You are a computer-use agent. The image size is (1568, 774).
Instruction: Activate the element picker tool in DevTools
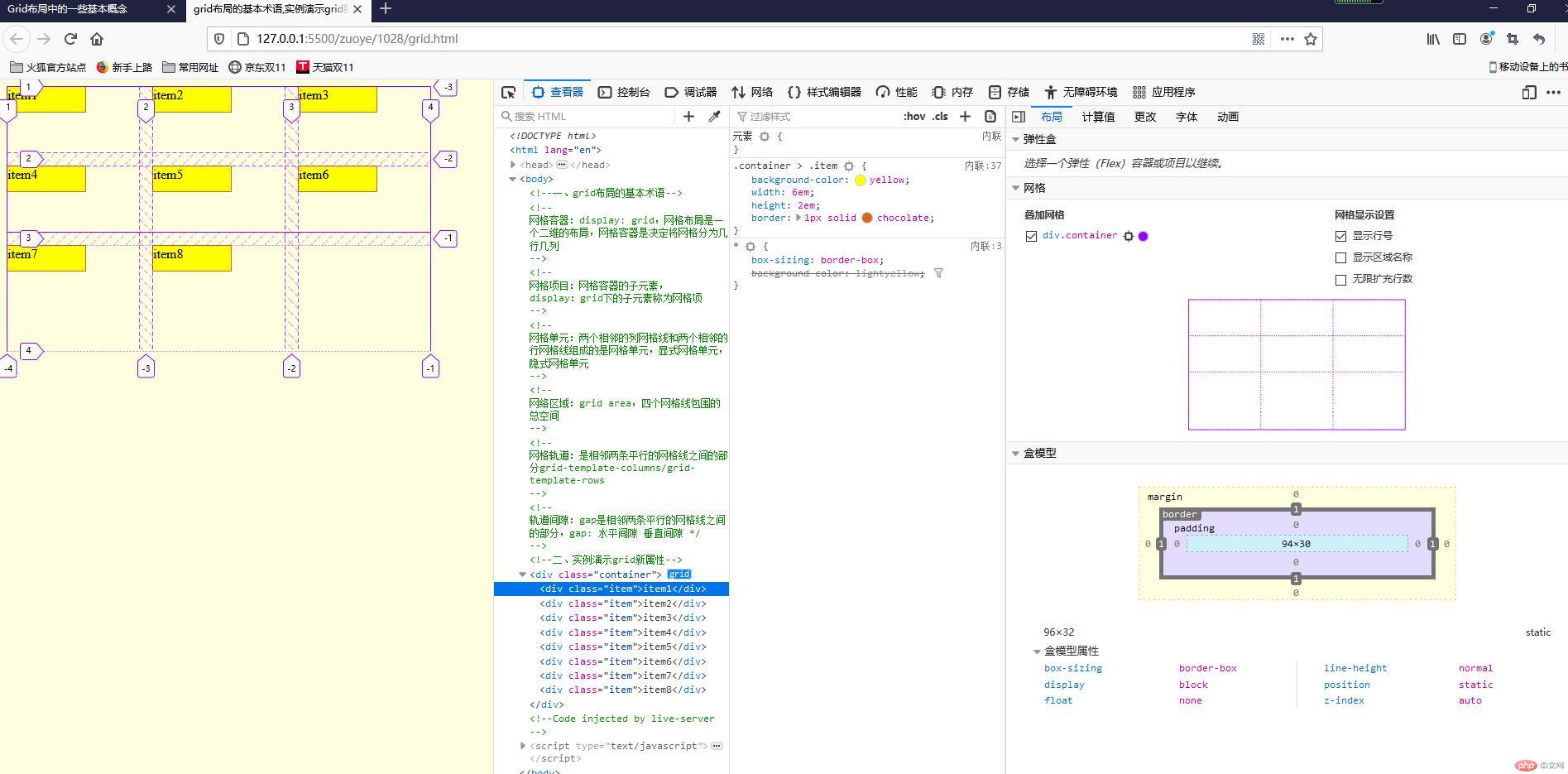(x=509, y=92)
